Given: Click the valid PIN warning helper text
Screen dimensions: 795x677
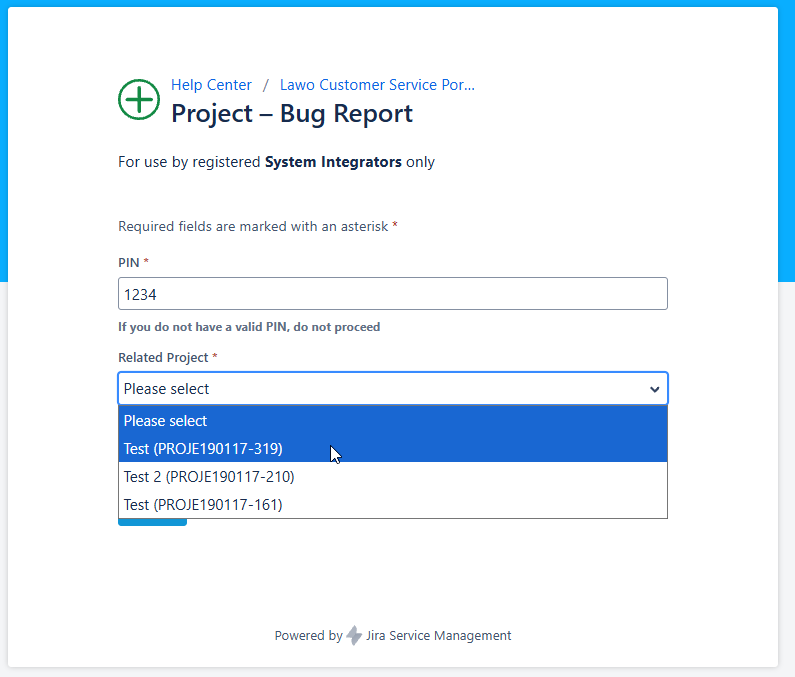Looking at the screenshot, I should pos(249,327).
